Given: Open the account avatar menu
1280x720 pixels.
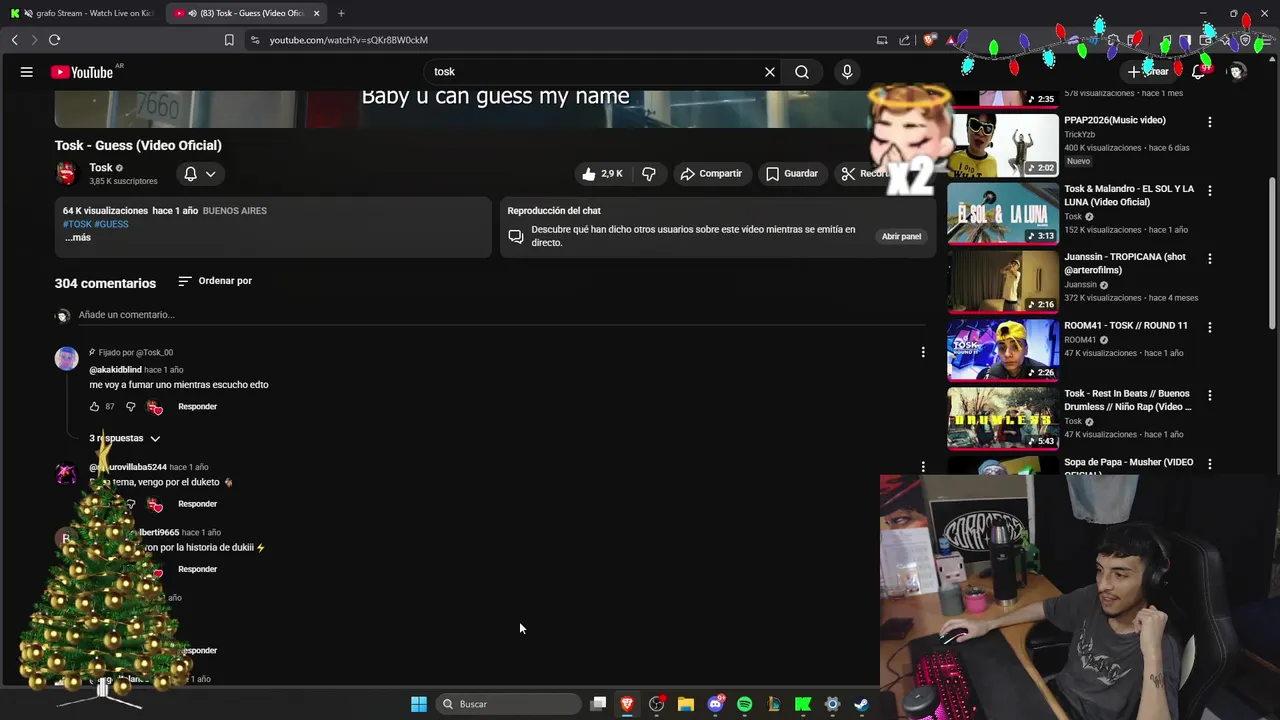Looking at the screenshot, I should pos(1237,72).
